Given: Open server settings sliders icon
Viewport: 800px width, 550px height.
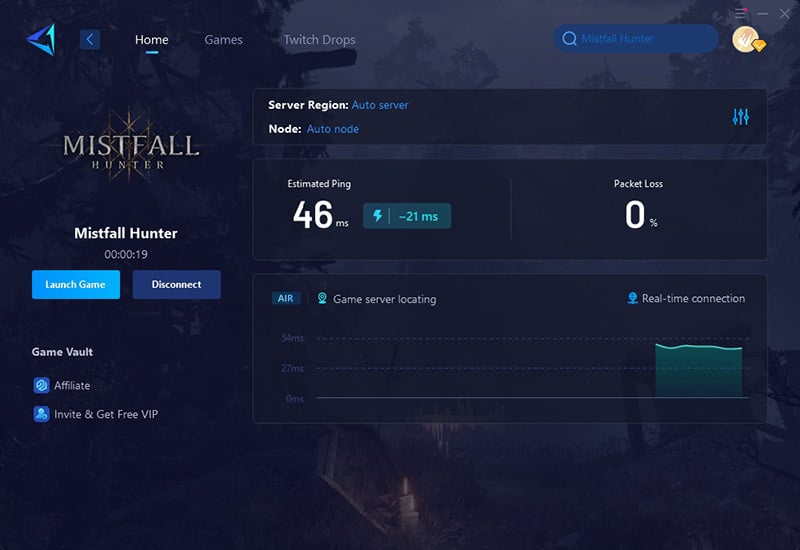Looking at the screenshot, I should (x=740, y=117).
